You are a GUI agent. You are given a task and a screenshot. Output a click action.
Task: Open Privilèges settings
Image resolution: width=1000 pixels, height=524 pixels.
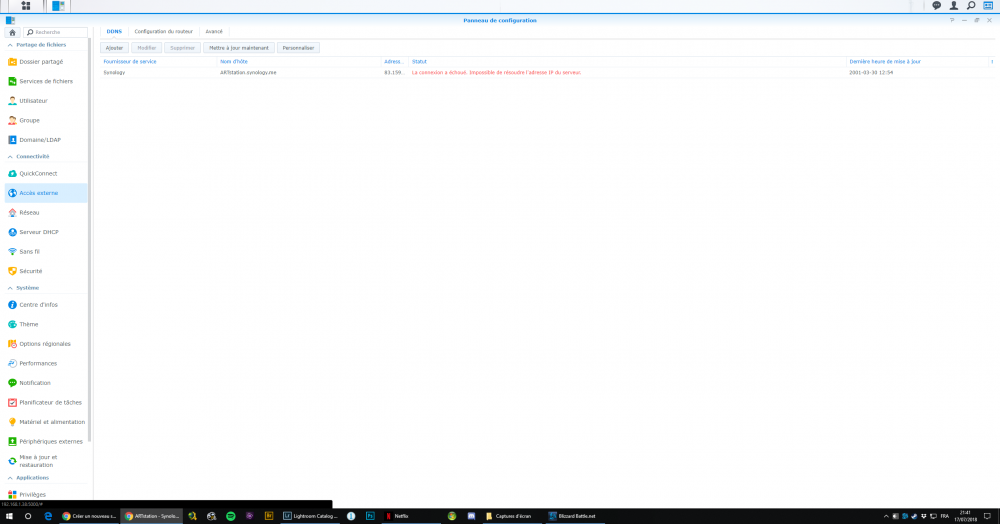(46, 495)
